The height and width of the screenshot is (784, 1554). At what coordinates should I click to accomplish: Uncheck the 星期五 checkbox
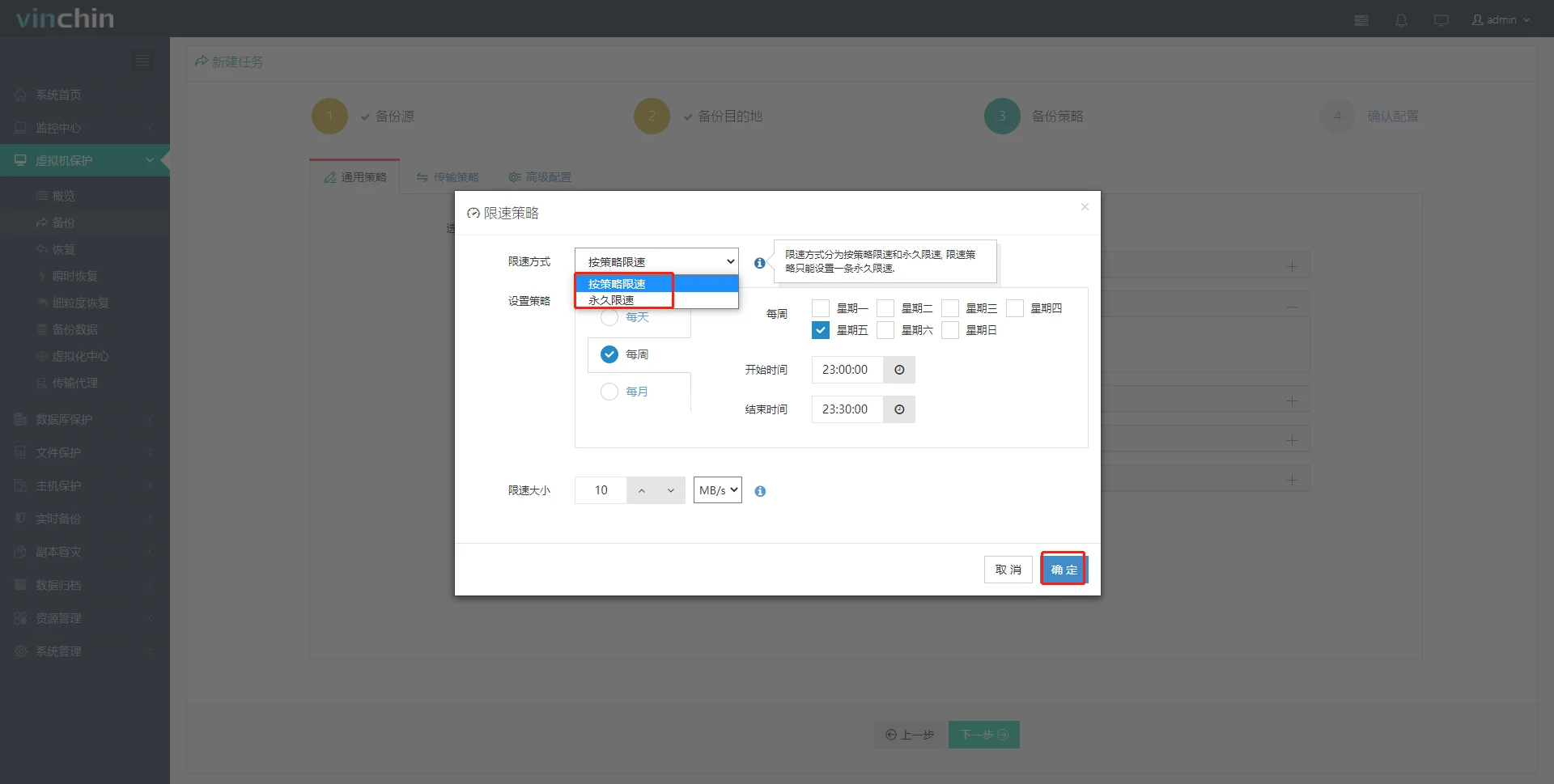coord(821,329)
